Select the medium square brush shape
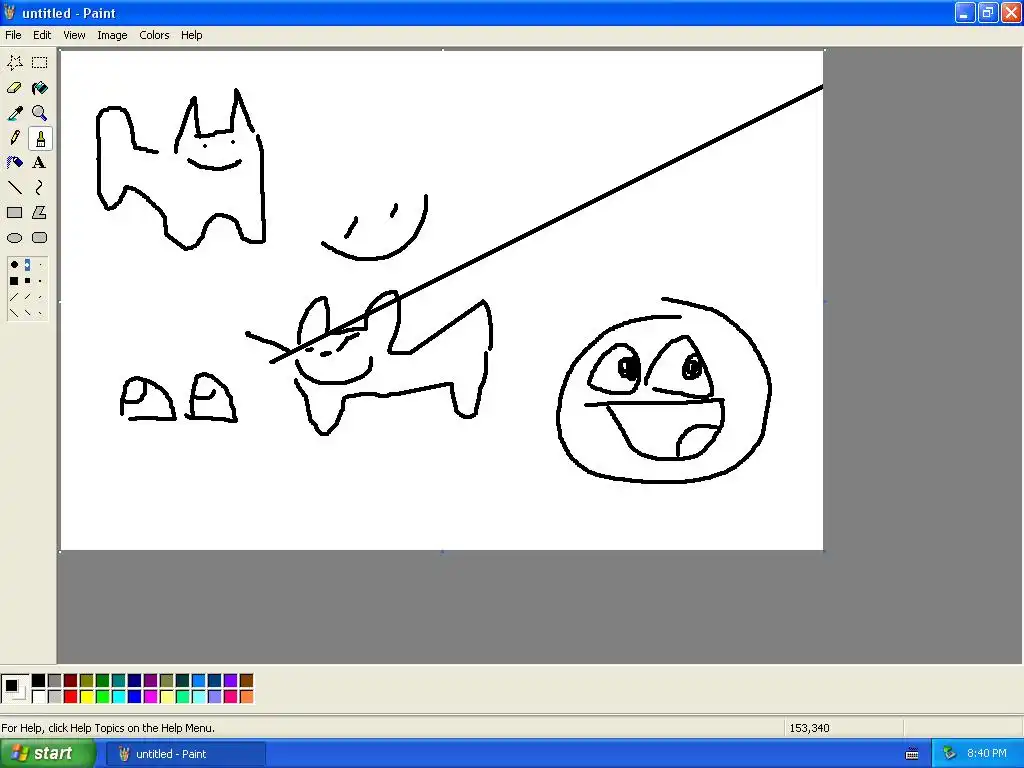 point(27,281)
